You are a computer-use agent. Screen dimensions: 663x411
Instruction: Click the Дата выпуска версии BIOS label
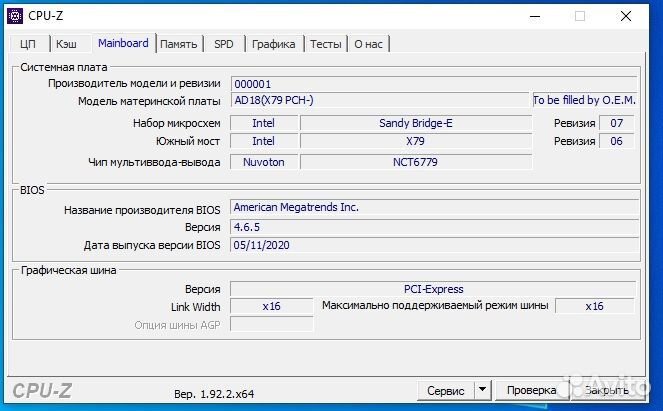pyautogui.click(x=152, y=245)
